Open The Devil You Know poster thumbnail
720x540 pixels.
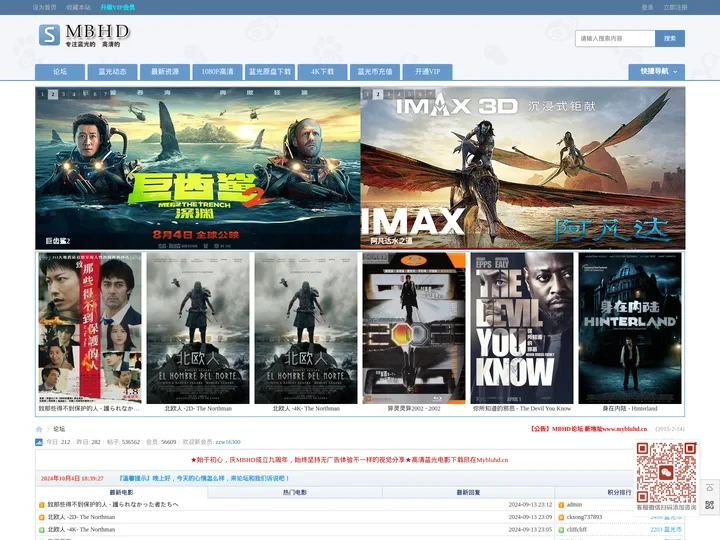522,328
